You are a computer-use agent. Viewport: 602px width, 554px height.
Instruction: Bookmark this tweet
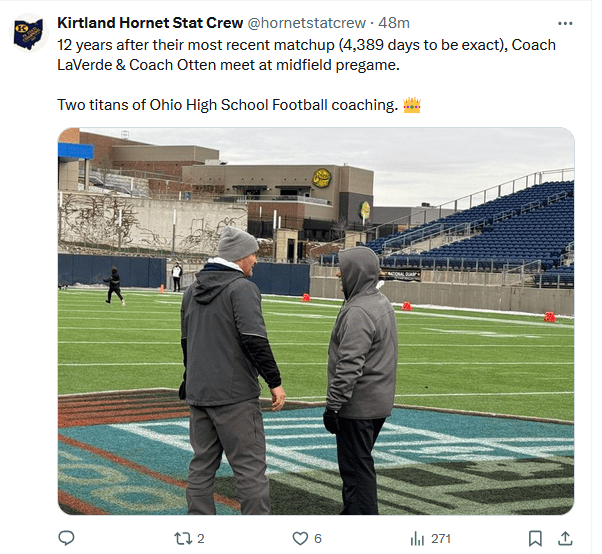(535, 538)
